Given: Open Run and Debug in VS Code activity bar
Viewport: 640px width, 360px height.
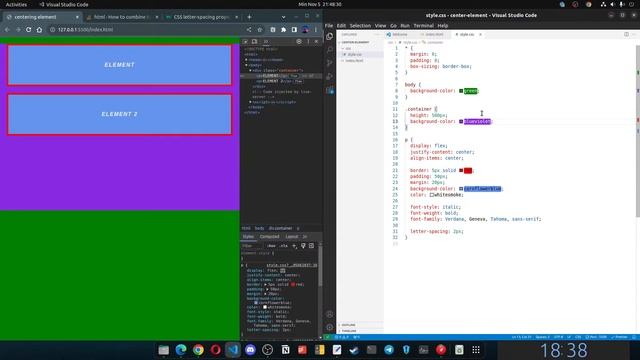Looking at the screenshot, I should point(329,76).
